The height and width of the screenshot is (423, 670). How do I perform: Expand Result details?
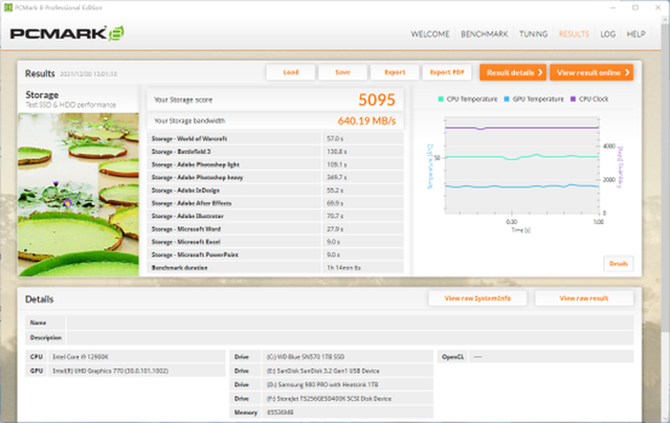512,72
